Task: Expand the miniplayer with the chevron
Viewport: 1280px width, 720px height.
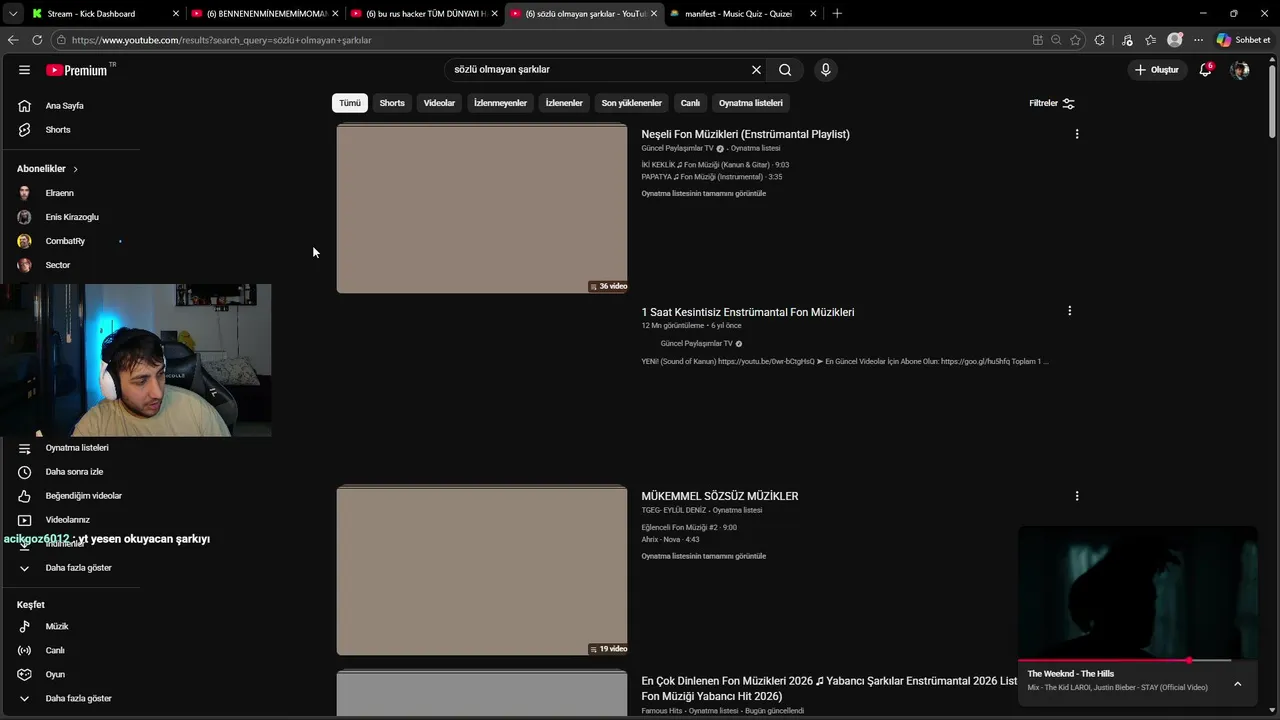Action: (x=1237, y=684)
